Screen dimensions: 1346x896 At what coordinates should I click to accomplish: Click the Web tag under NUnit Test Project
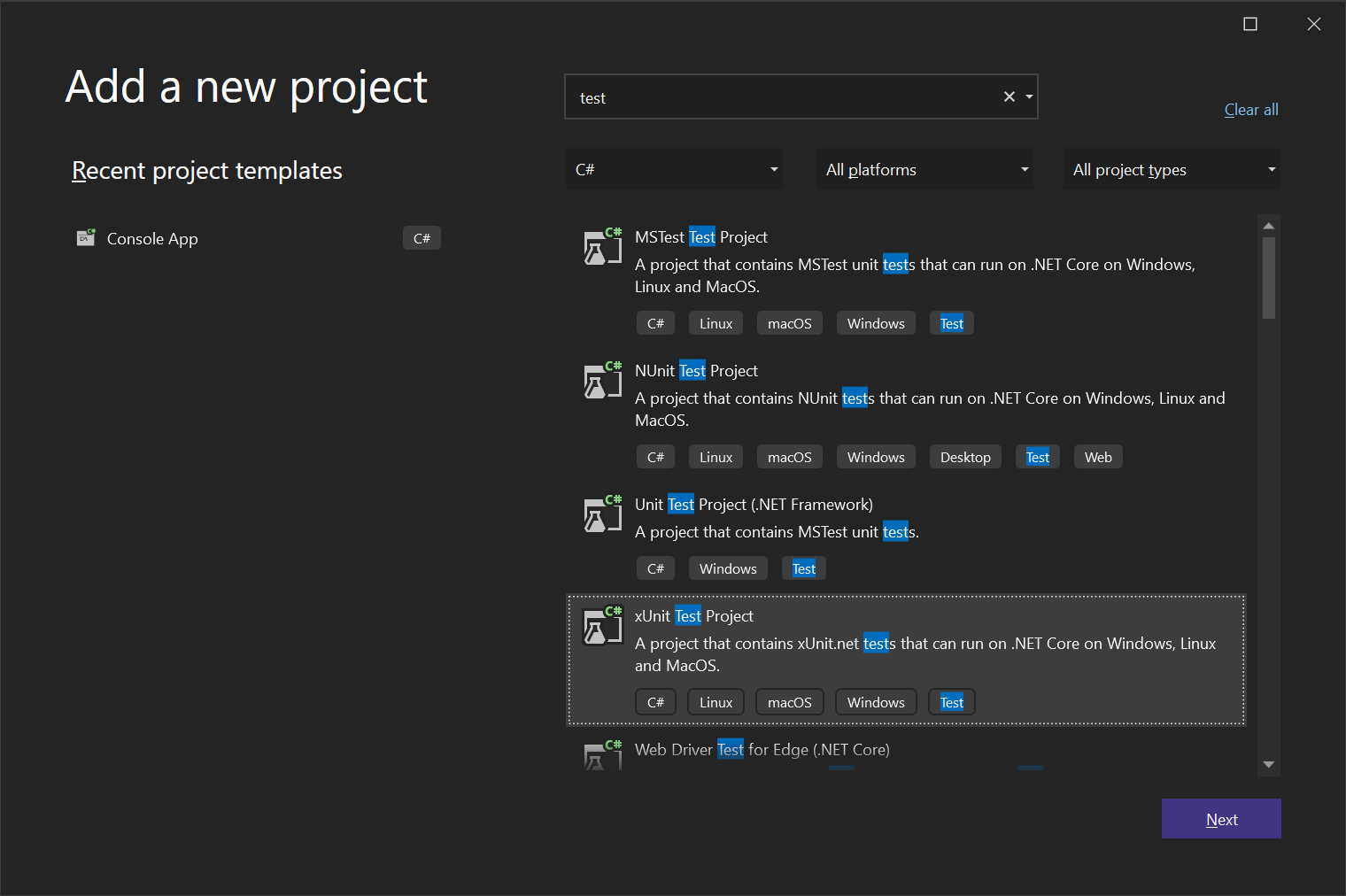pyautogui.click(x=1098, y=457)
